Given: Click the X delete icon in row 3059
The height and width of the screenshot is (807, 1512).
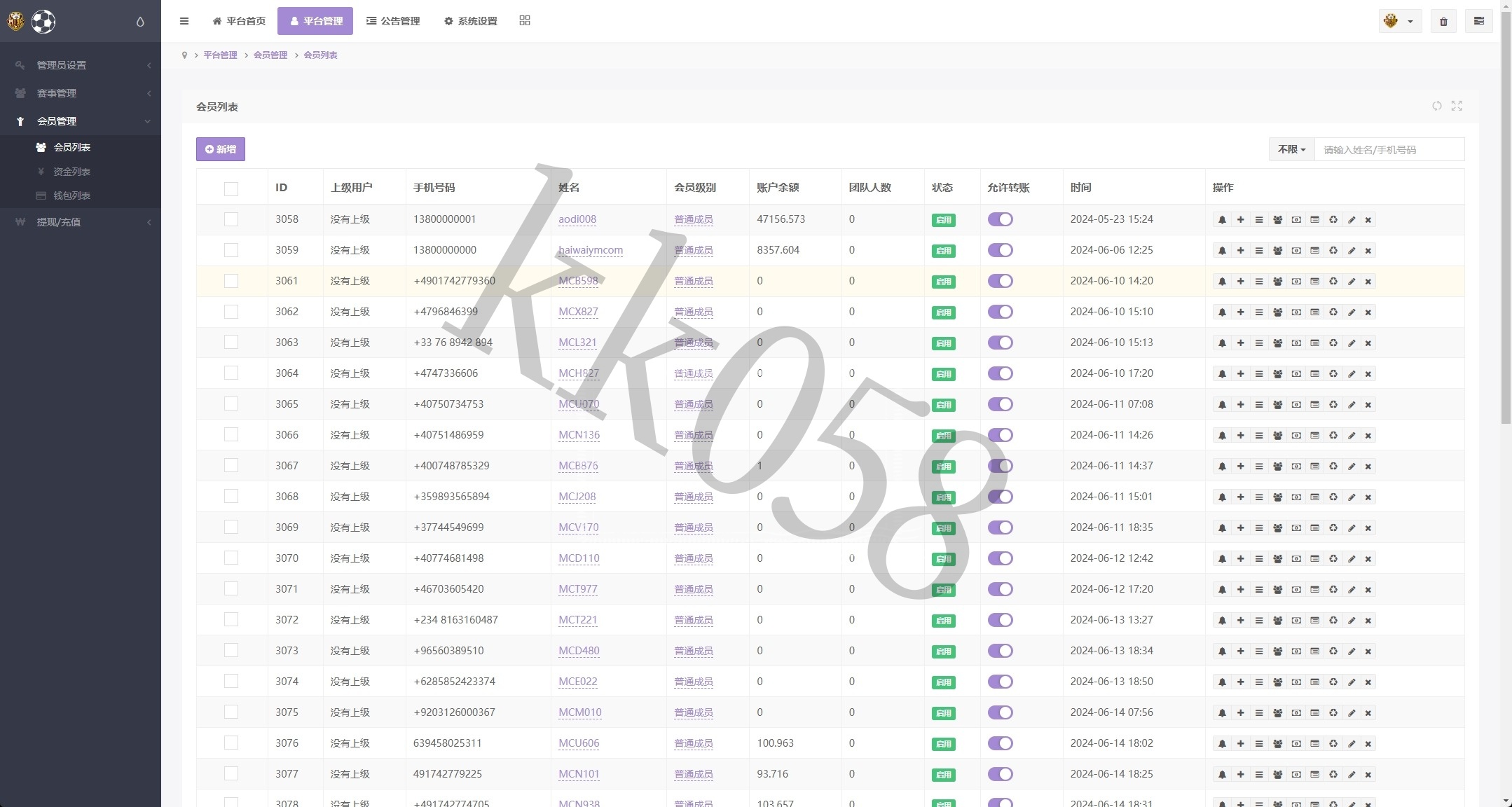Looking at the screenshot, I should tap(1368, 251).
